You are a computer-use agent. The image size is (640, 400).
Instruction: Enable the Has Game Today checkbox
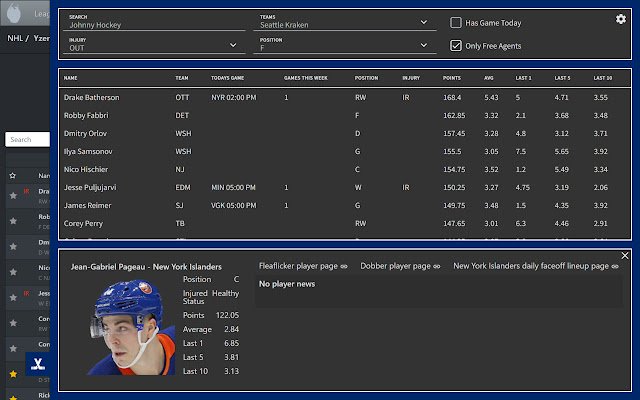point(456,22)
